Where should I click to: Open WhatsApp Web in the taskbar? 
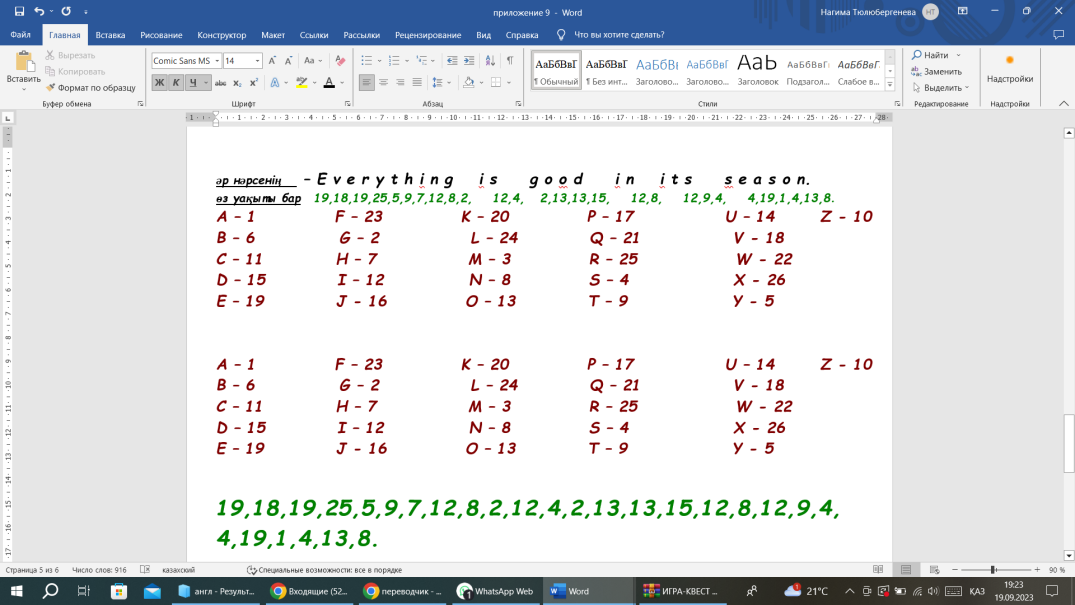point(495,591)
